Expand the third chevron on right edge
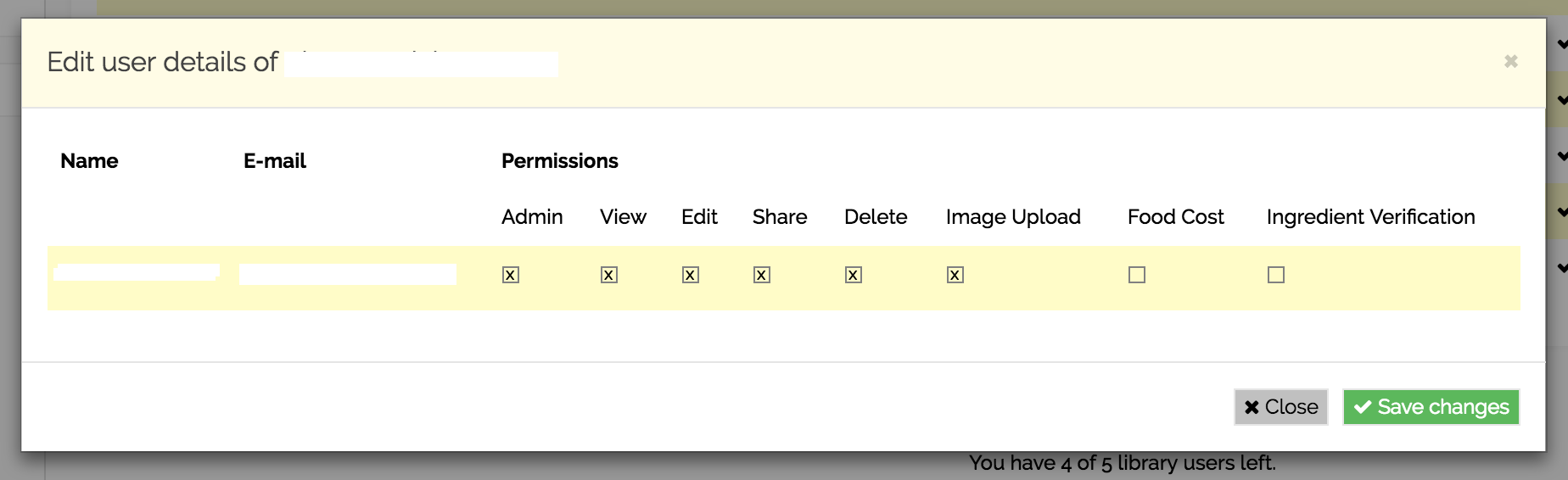Image resolution: width=1568 pixels, height=480 pixels. (x=1562, y=156)
